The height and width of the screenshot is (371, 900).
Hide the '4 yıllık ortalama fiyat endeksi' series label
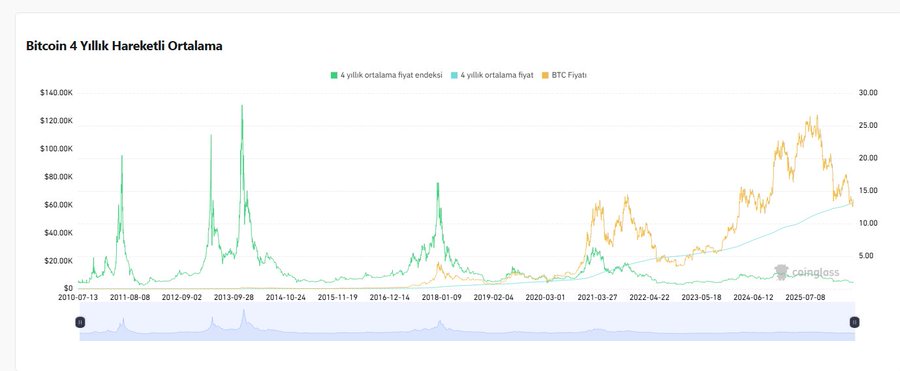(391, 75)
